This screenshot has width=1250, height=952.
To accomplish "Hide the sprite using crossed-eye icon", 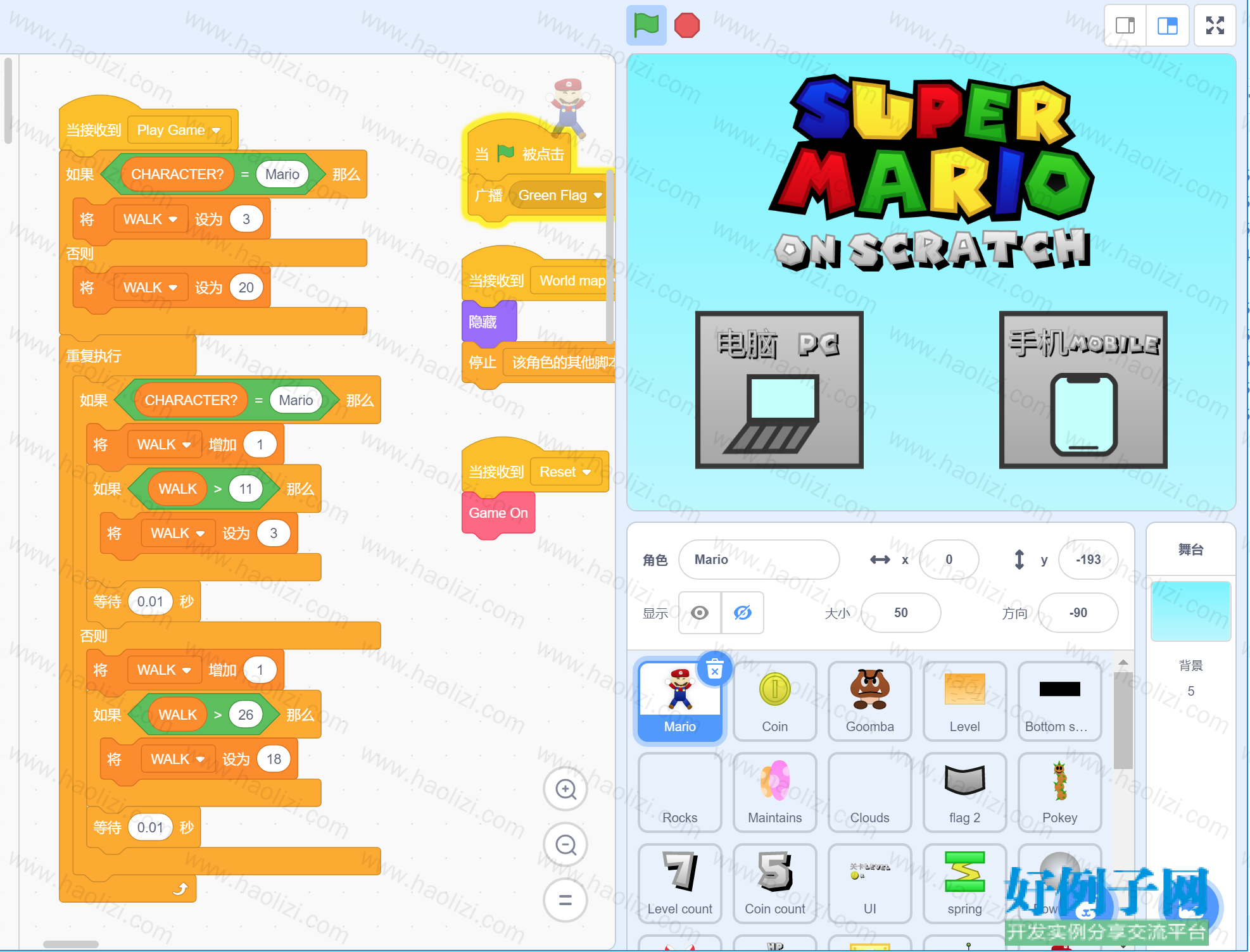I will 742,613.
